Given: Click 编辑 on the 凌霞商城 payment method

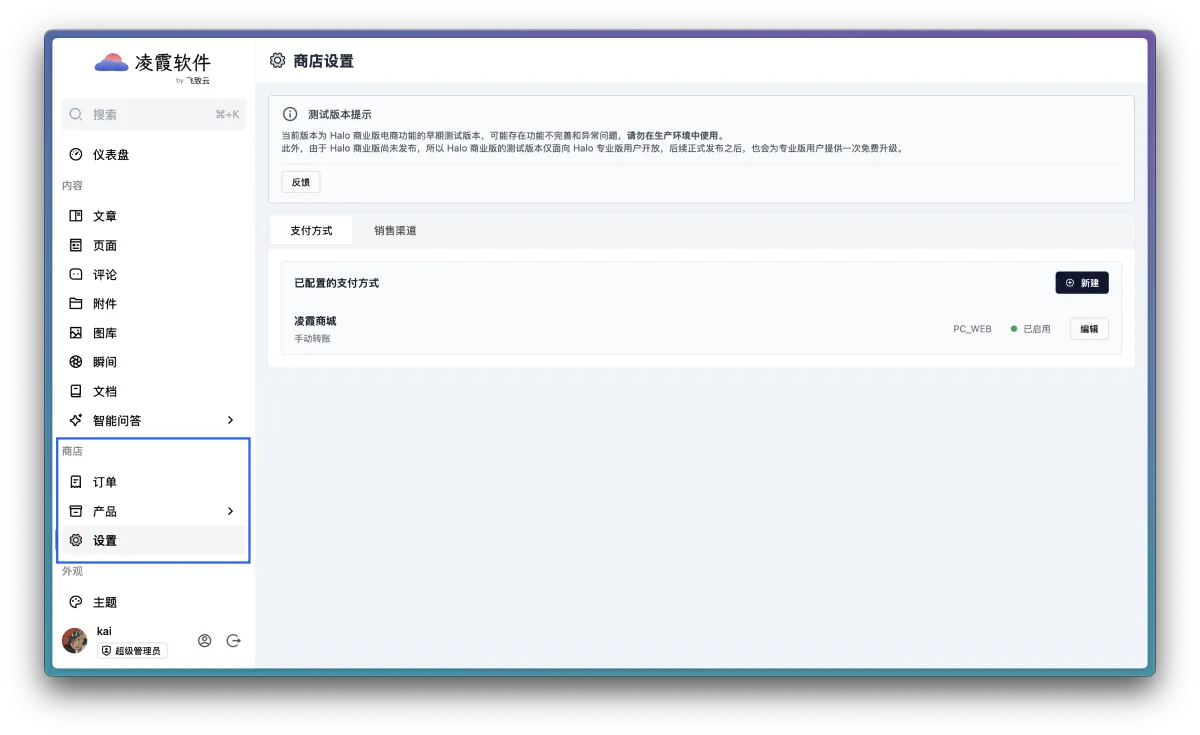Looking at the screenshot, I should click(x=1088, y=328).
